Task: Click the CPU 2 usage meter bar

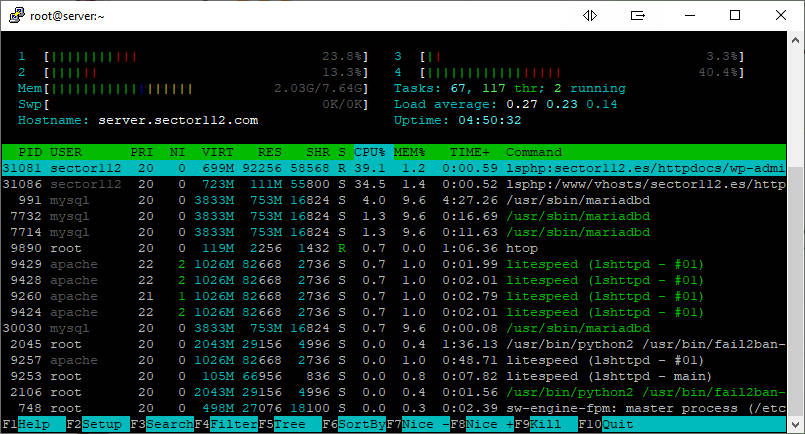Action: pyautogui.click(x=206, y=72)
